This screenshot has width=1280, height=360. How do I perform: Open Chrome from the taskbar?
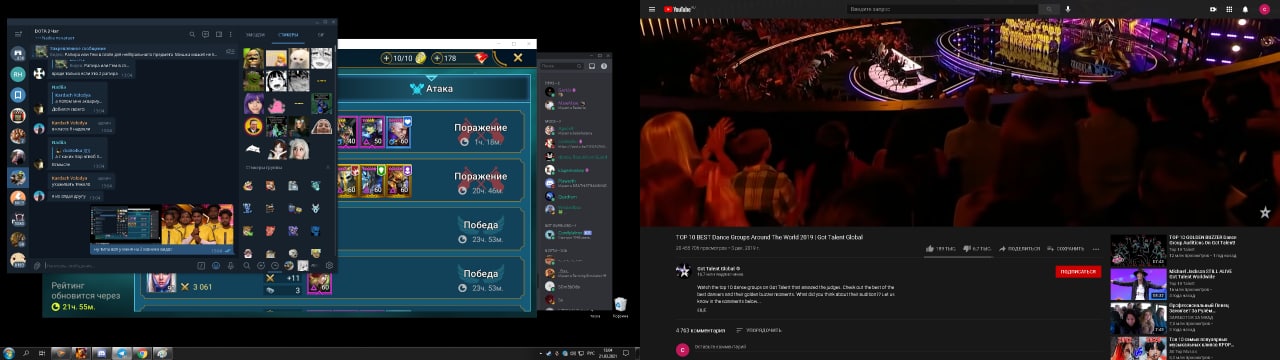point(142,353)
